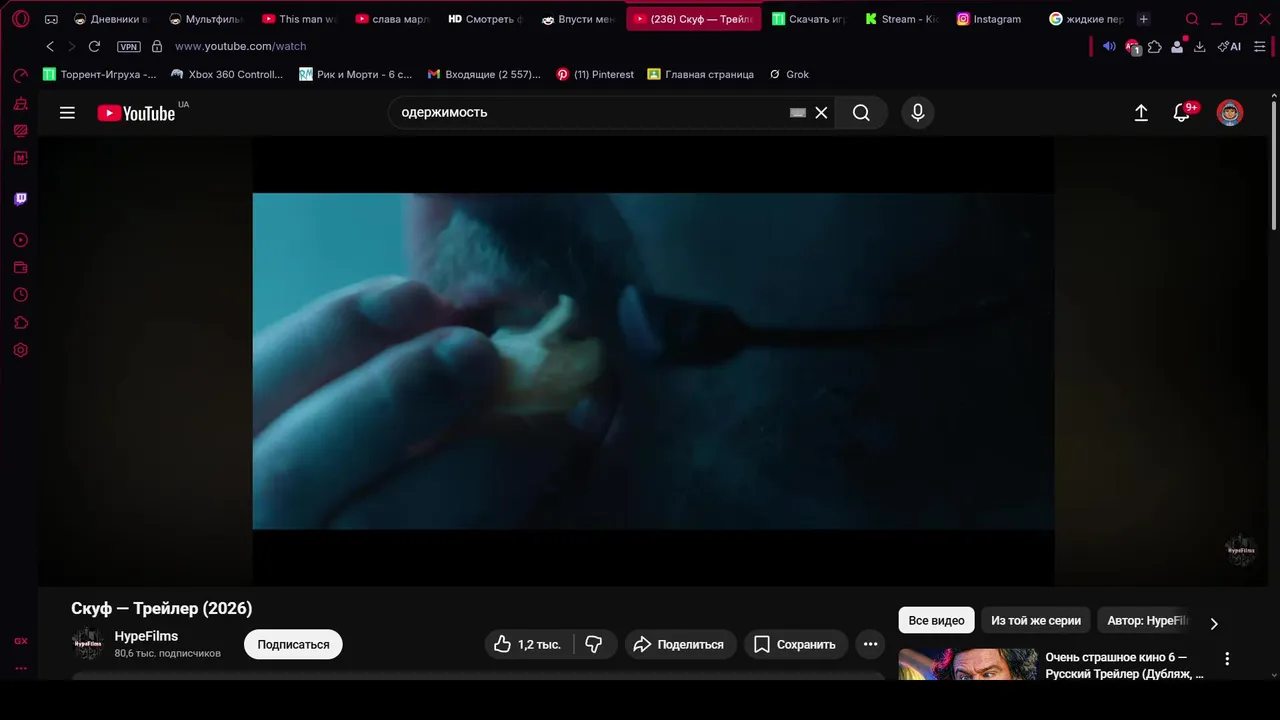The height and width of the screenshot is (720, 1280).
Task: Toggle the VPN badge in the address bar
Action: 129,46
